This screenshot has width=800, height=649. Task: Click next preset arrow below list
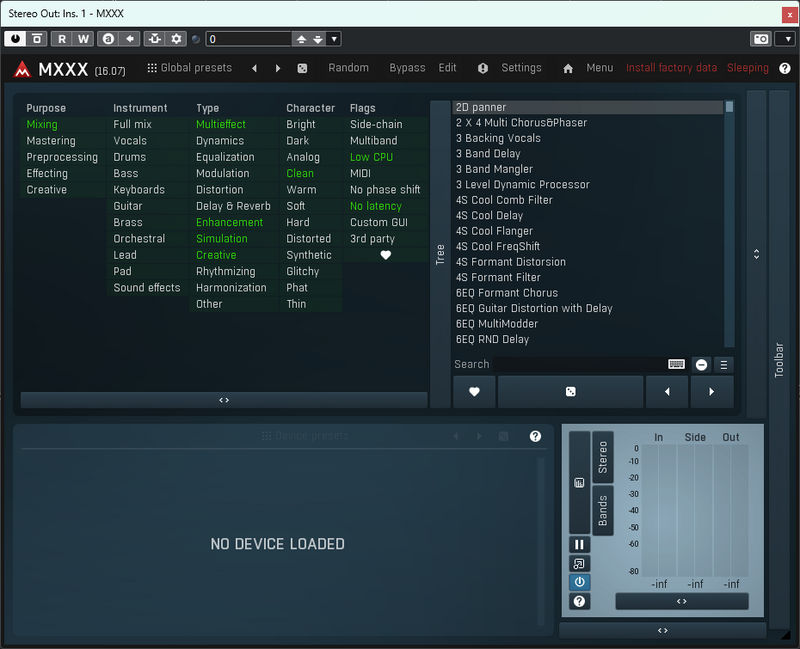[712, 392]
